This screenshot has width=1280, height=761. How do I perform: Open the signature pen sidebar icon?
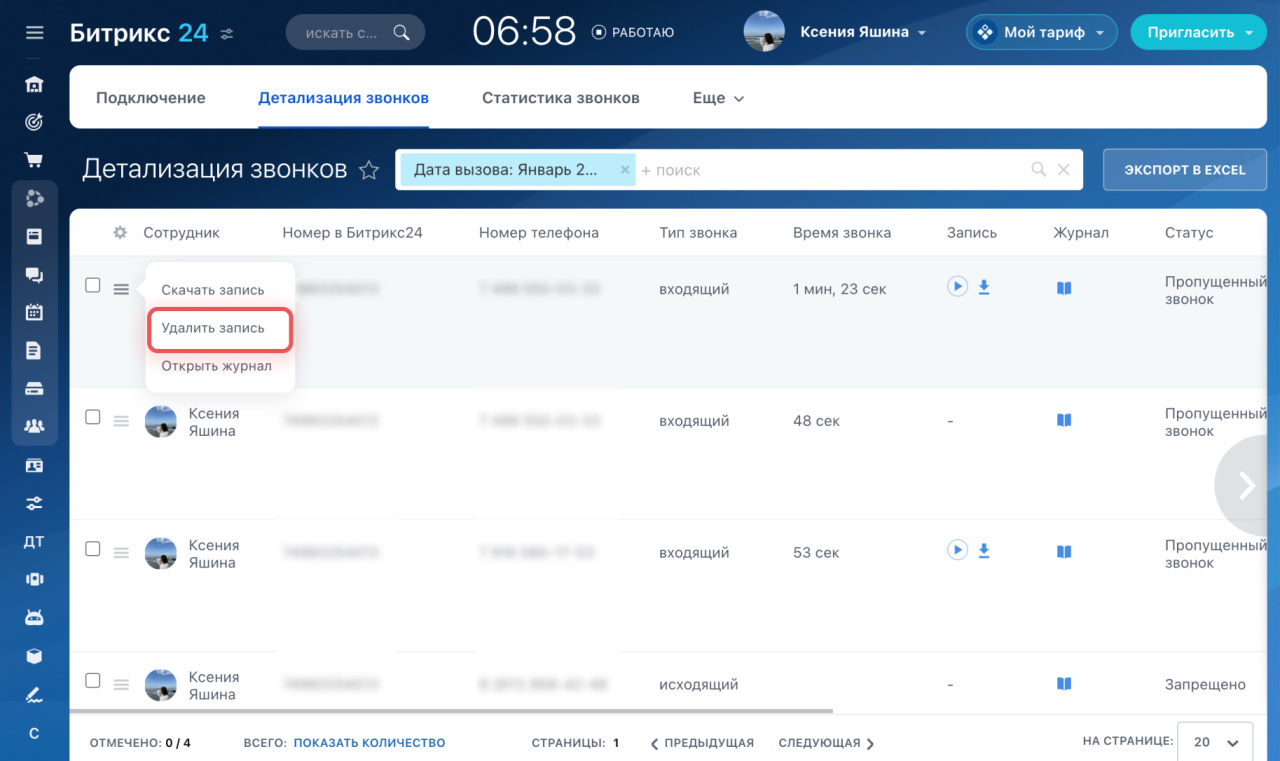click(x=34, y=694)
